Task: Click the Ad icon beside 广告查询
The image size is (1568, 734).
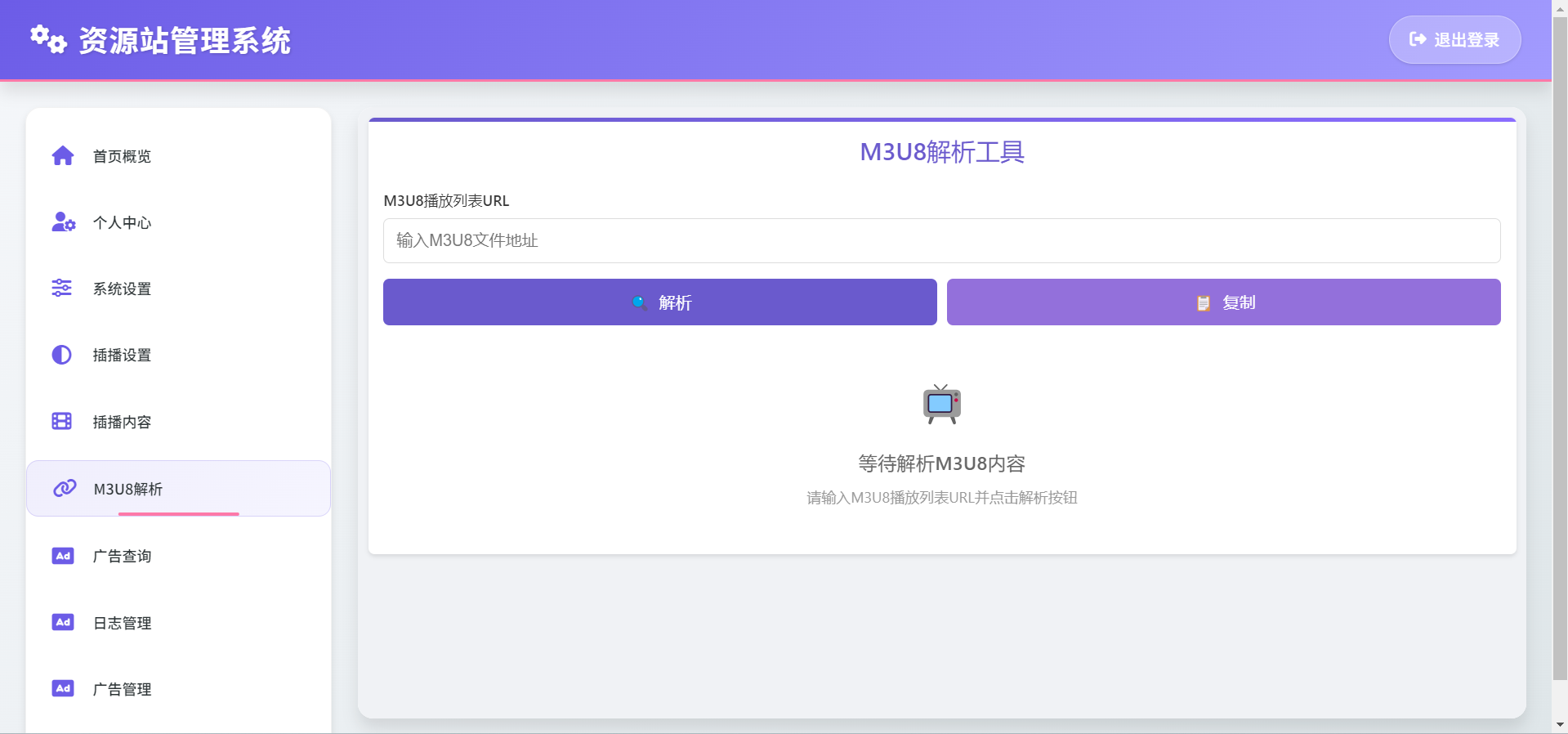Action: (x=63, y=556)
